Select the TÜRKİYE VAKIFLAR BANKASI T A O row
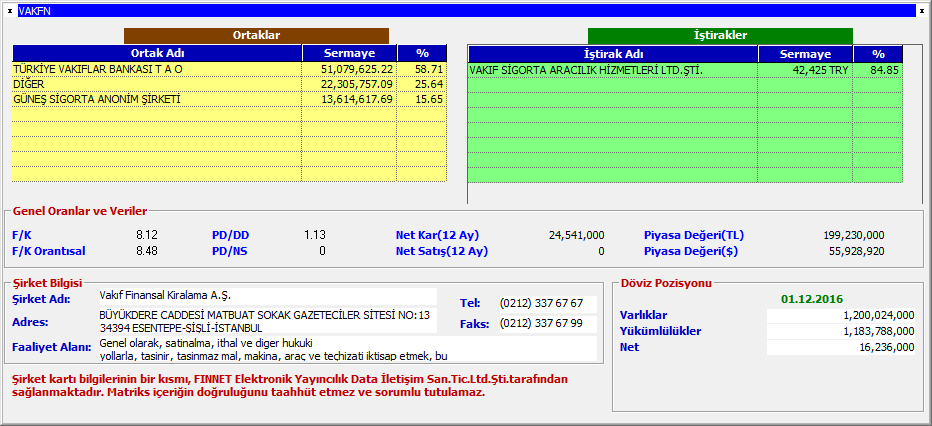Image resolution: width=932 pixels, height=426 pixels. pyautogui.click(x=229, y=70)
